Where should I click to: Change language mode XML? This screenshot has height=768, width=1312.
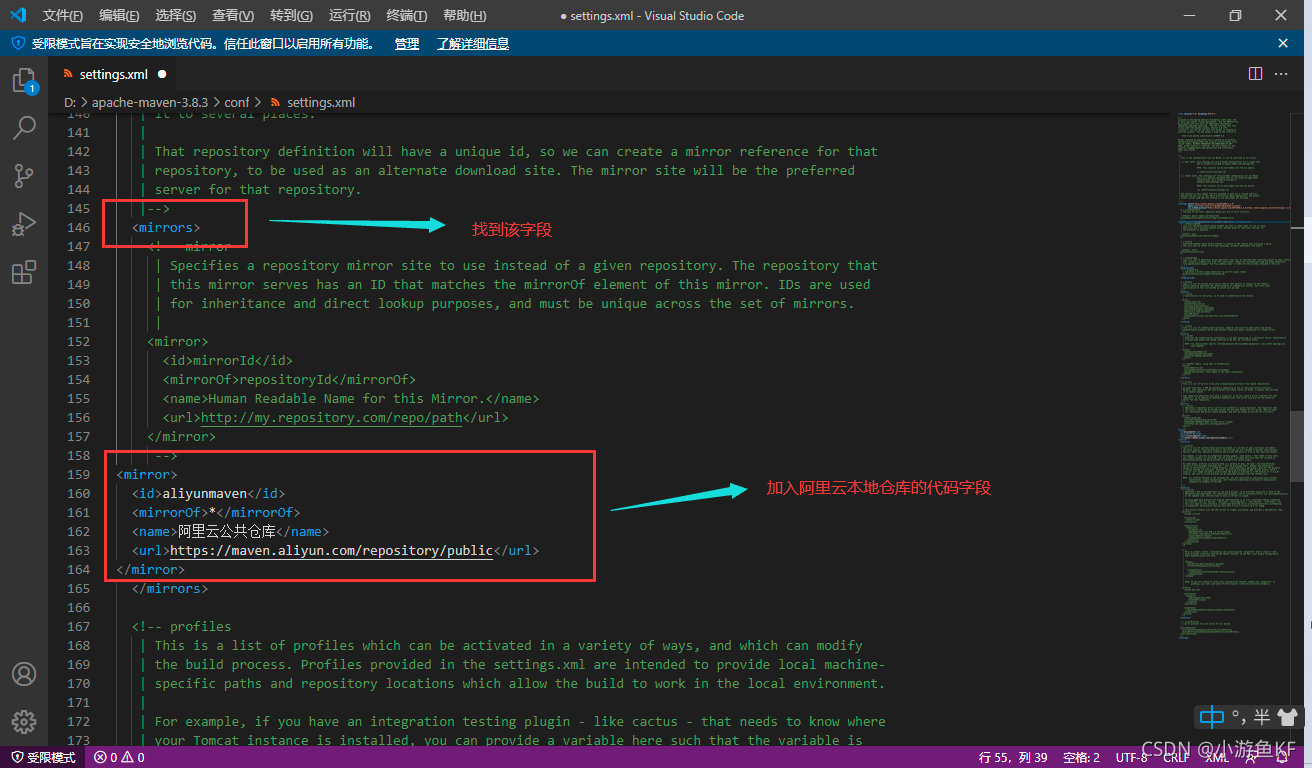point(1216,757)
